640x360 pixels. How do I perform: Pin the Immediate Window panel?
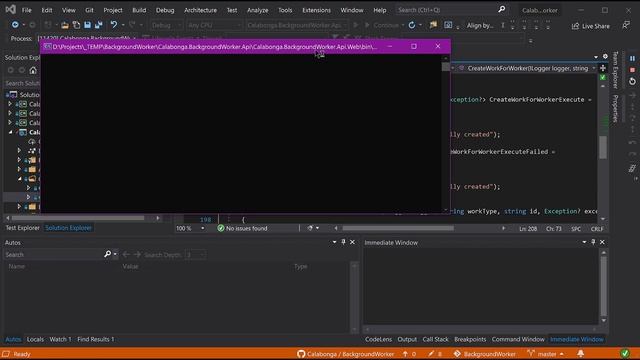(593, 242)
